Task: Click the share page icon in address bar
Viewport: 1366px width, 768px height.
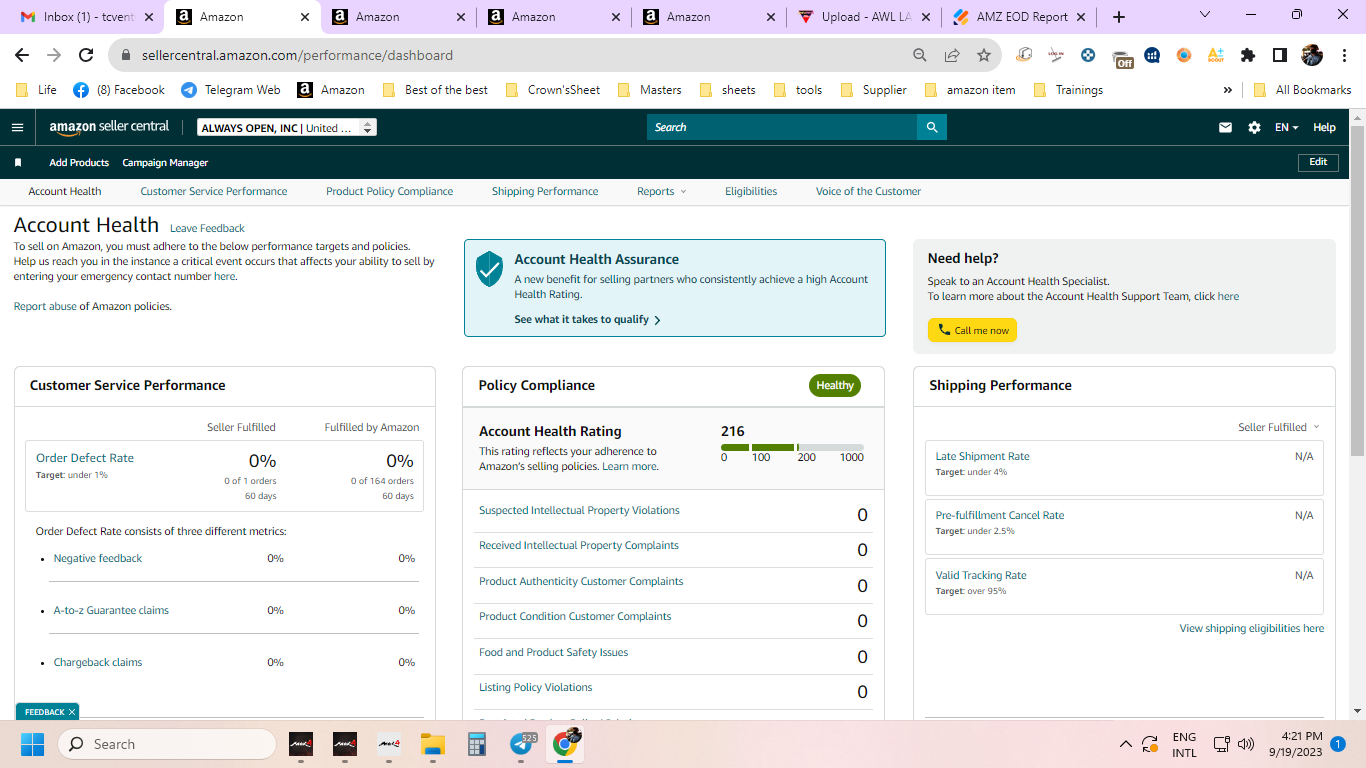Action: coord(952,55)
